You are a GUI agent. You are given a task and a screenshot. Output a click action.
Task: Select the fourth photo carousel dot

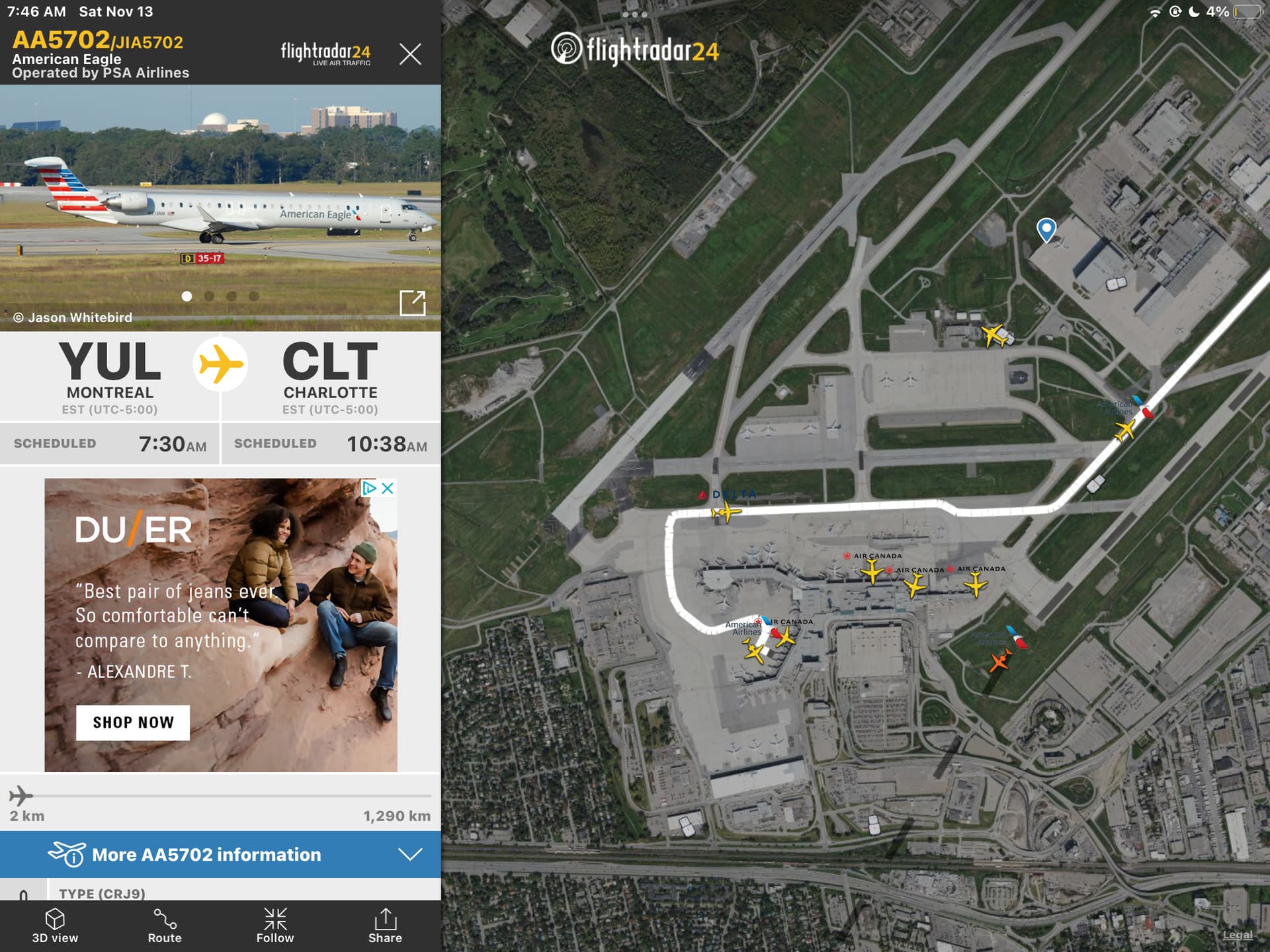click(254, 296)
